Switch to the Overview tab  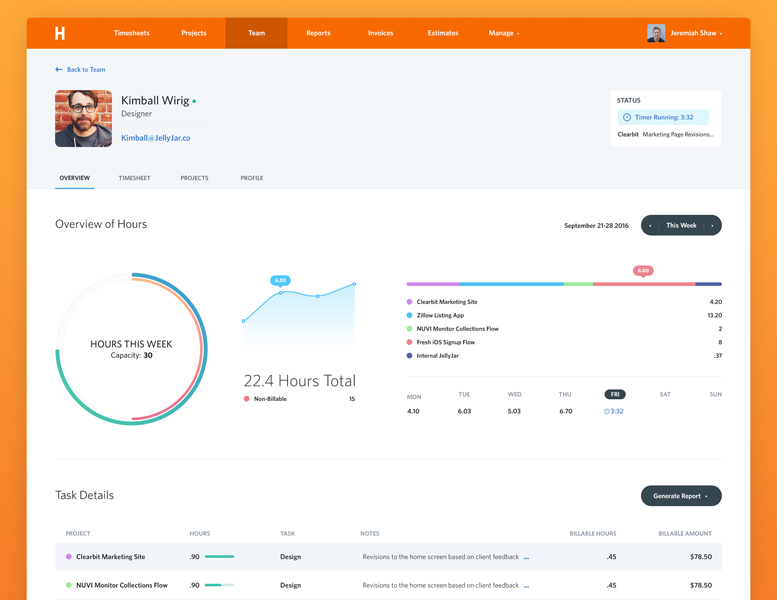75,178
